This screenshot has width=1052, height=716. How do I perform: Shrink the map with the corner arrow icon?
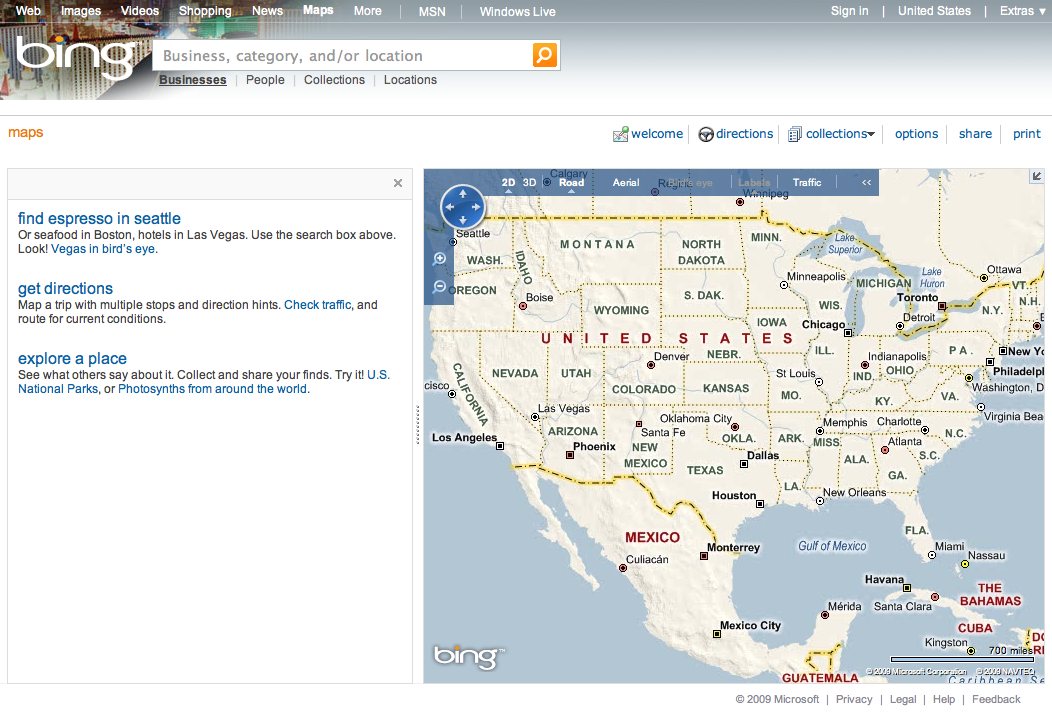click(x=1037, y=176)
